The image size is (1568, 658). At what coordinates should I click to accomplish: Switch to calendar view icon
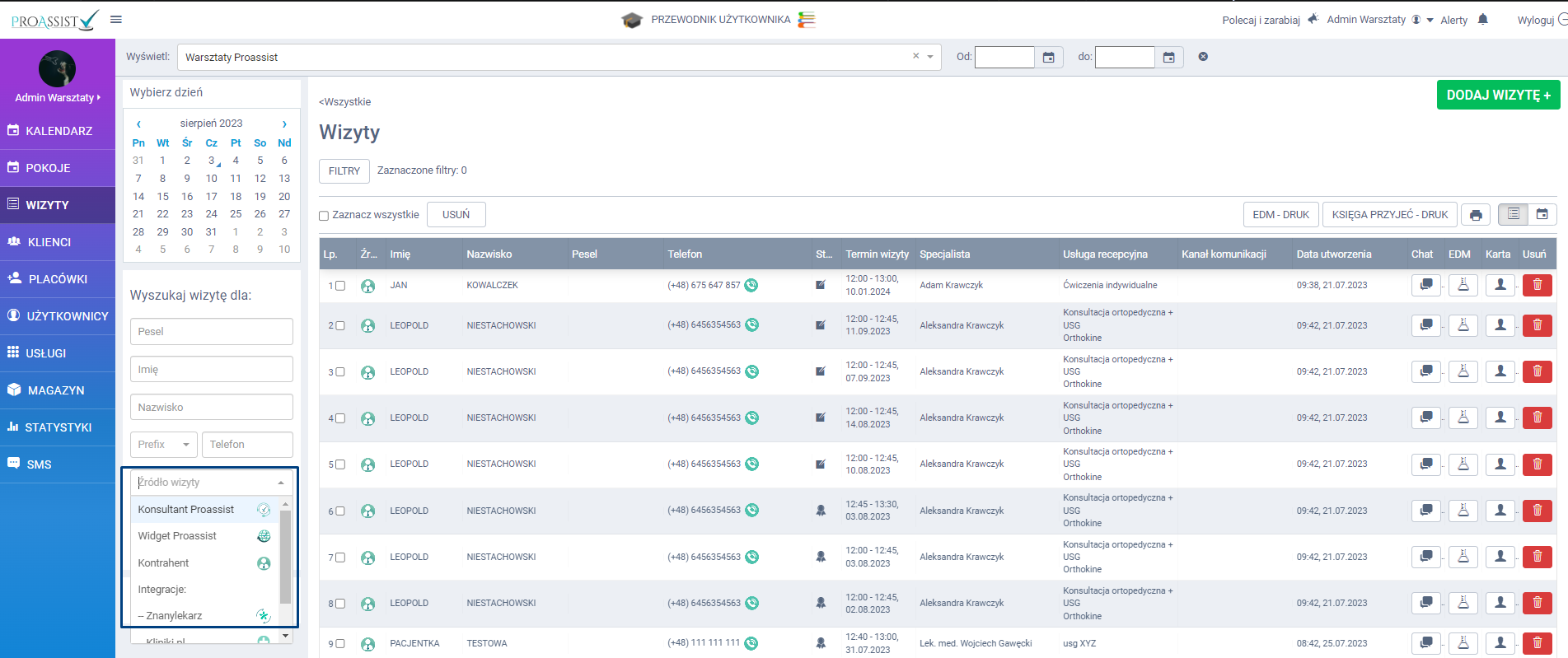[x=1542, y=214]
